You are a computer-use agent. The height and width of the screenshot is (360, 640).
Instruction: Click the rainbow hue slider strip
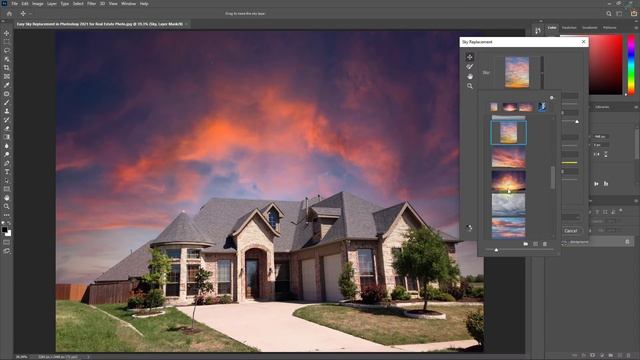[631, 65]
